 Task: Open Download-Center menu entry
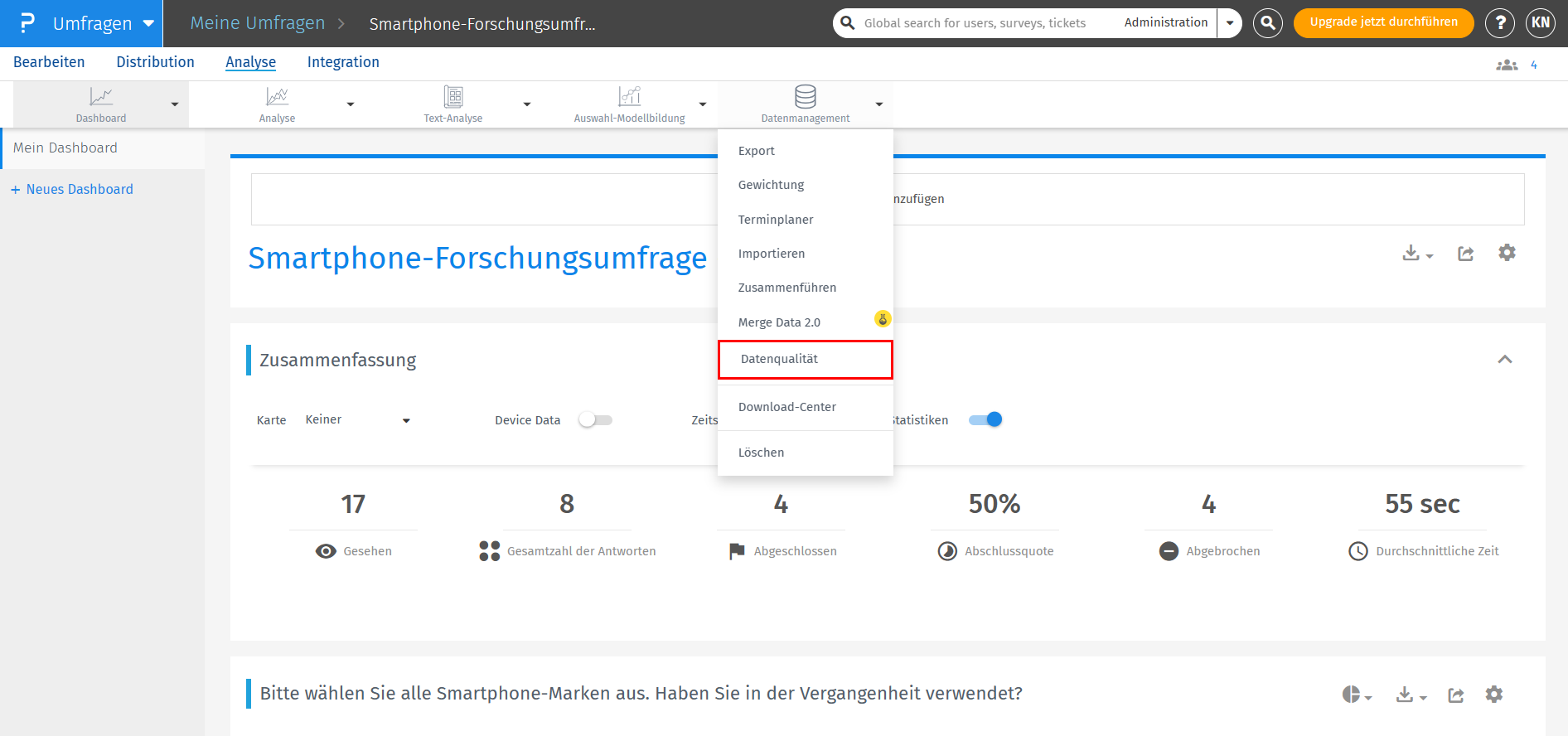click(806, 407)
